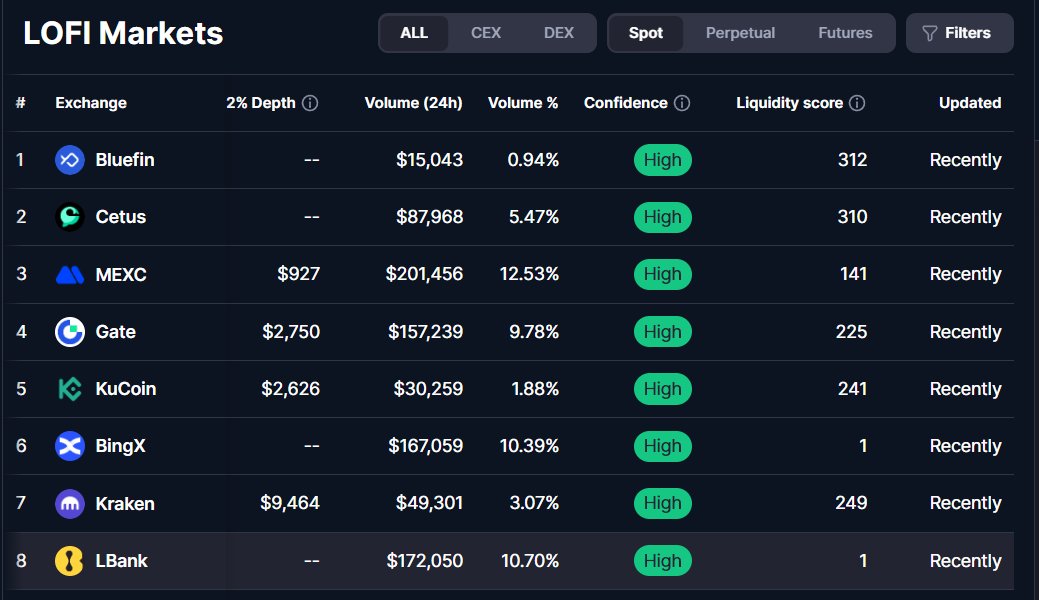Open the Gate exchange link
This screenshot has width=1039, height=600.
115,331
